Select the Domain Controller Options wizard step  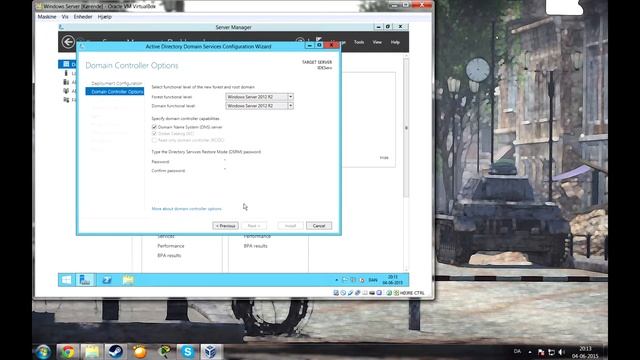[x=115, y=92]
